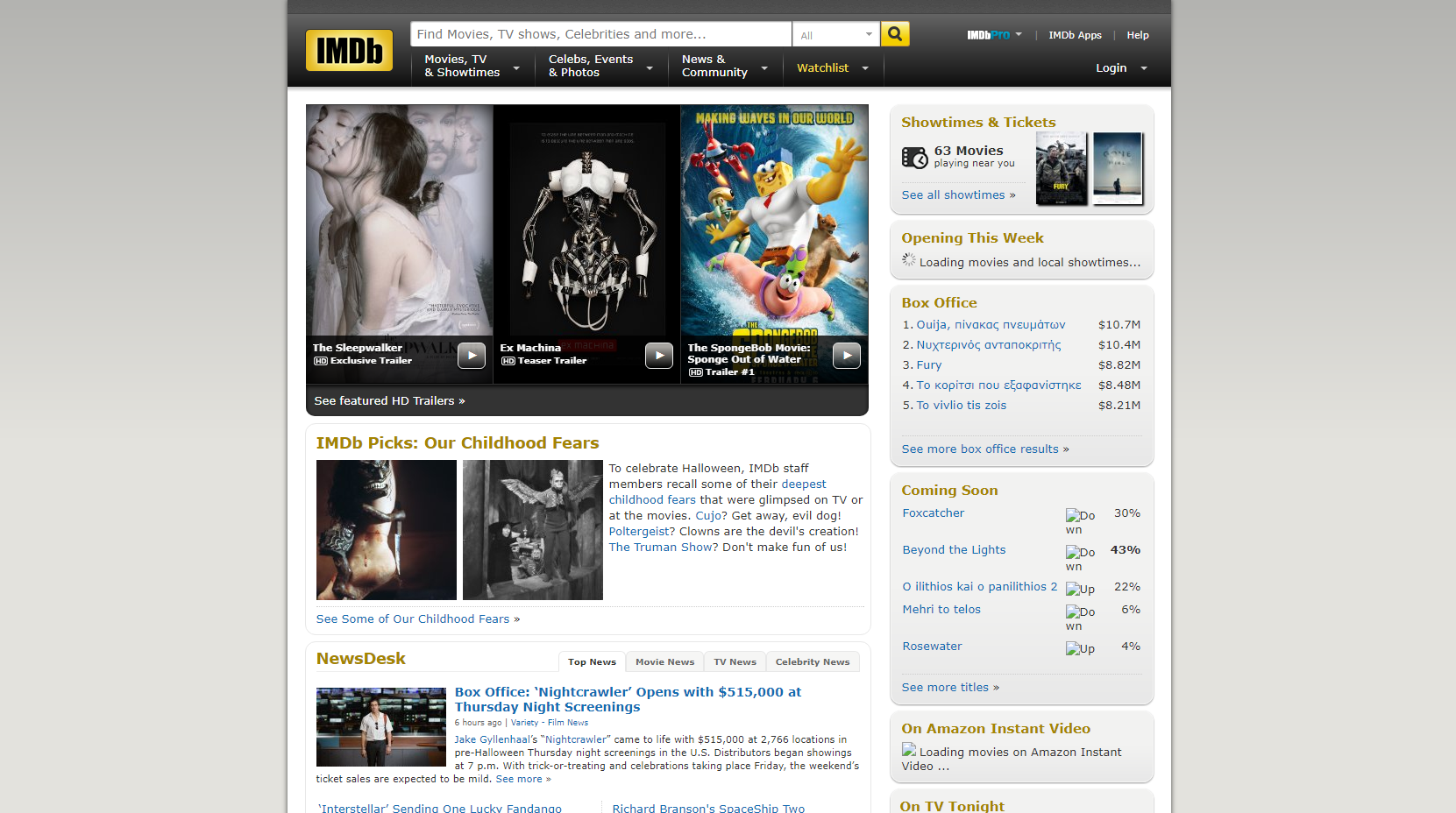Click the yellow search magnifier button

895,34
